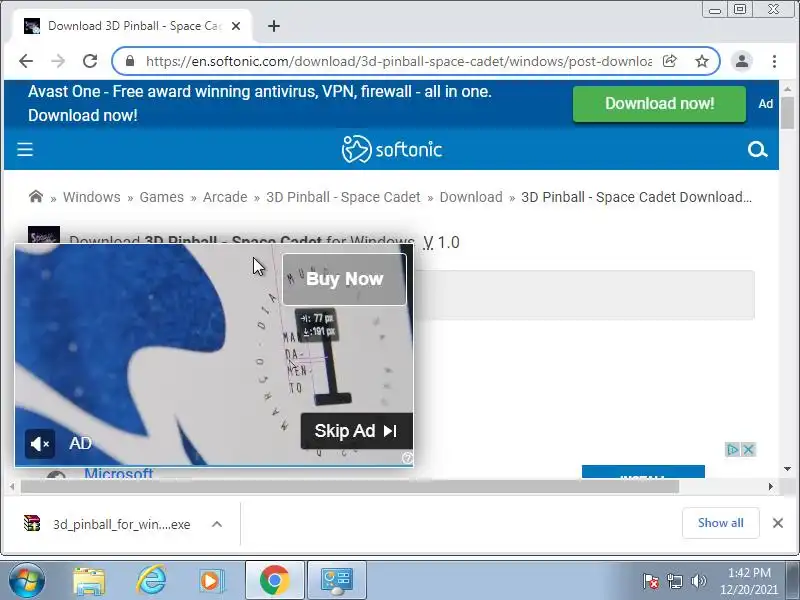The width and height of the screenshot is (800, 600).
Task: Click the forward navigation arrow
Action: pyautogui.click(x=58, y=61)
